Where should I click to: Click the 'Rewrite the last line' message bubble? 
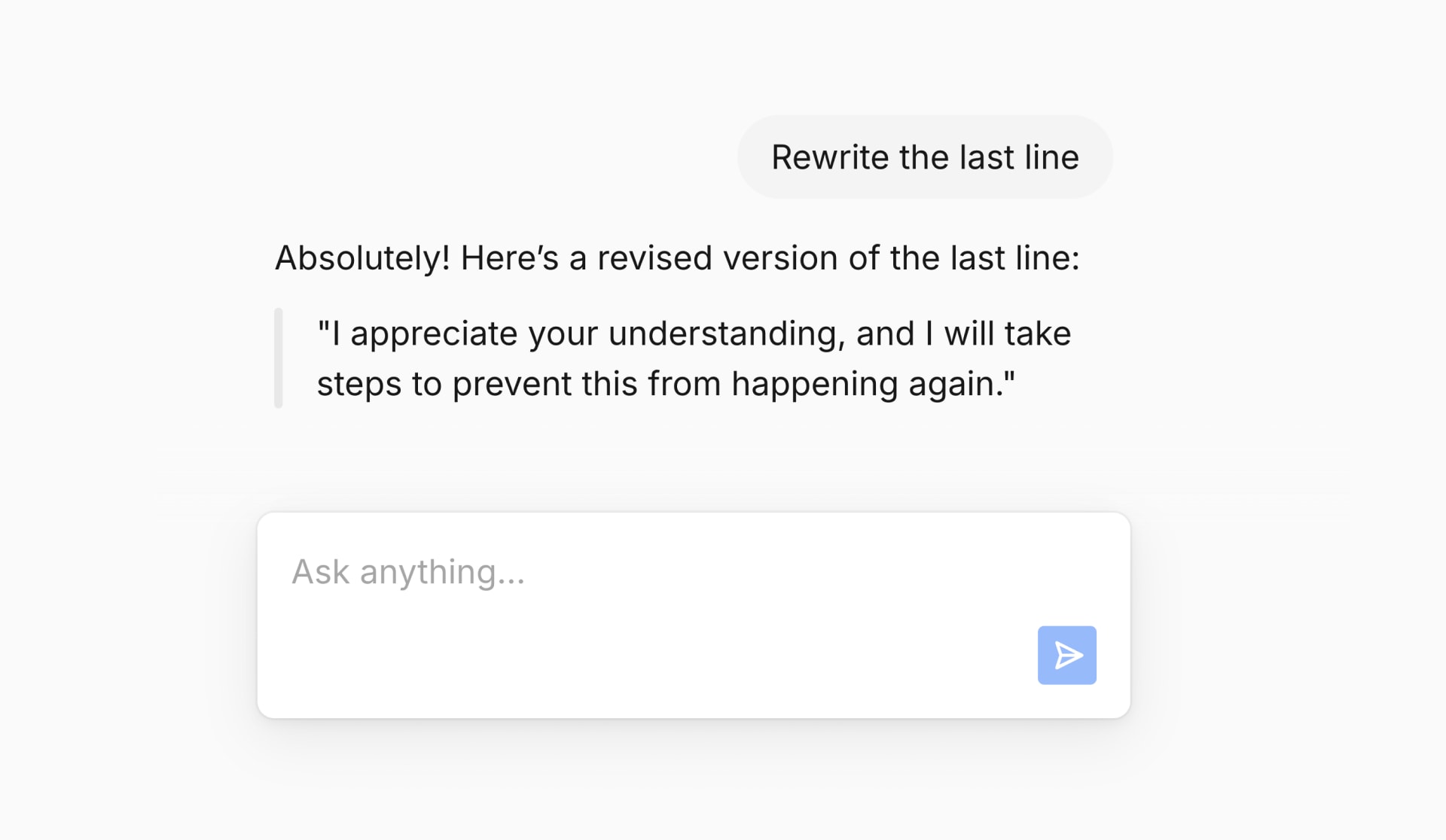click(x=925, y=157)
